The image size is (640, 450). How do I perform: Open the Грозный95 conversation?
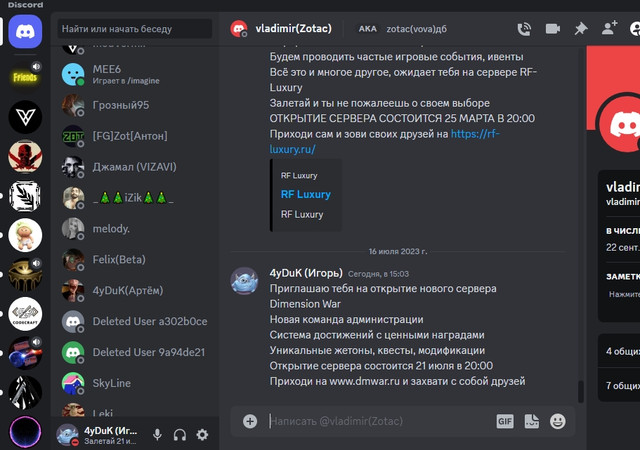[x=135, y=105]
